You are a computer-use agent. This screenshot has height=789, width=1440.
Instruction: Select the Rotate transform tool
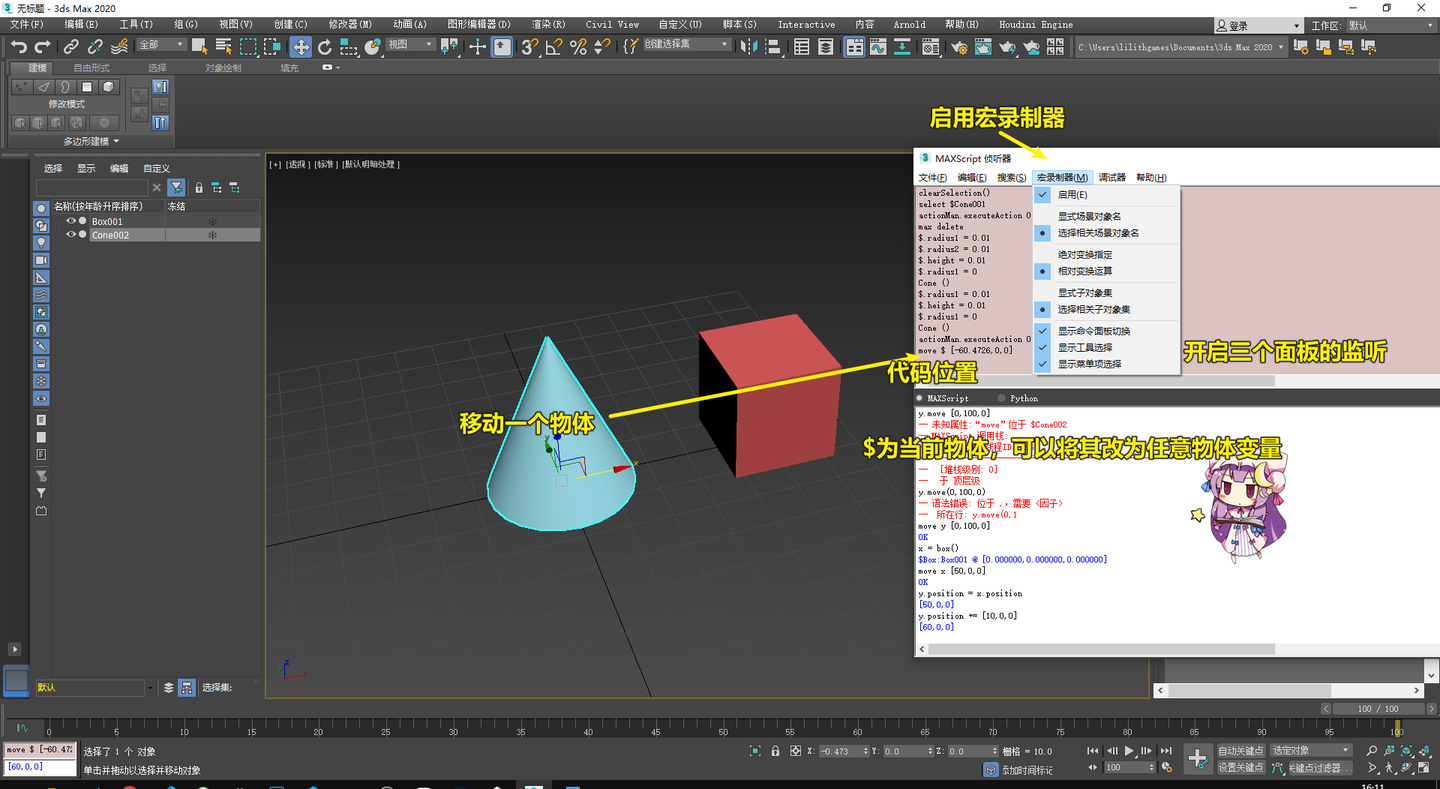pos(324,46)
